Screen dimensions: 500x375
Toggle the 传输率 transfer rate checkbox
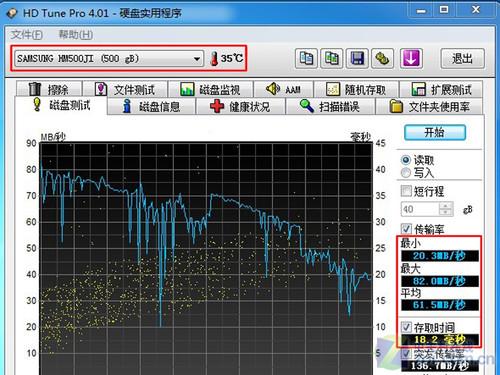(x=406, y=229)
